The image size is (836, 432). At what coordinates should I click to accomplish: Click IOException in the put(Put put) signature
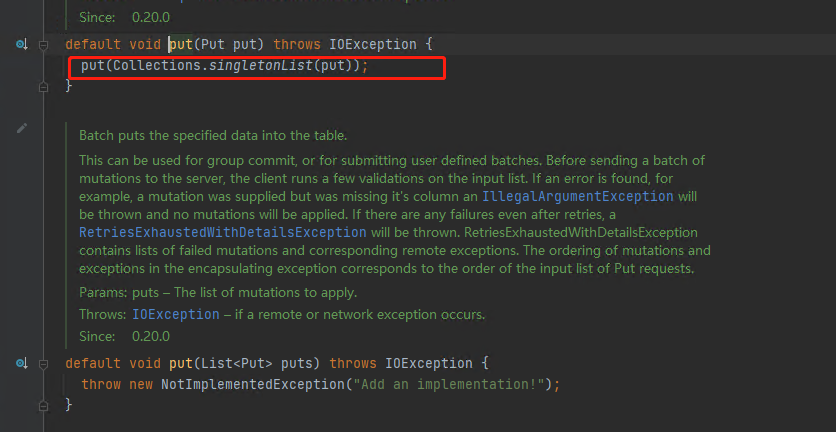pyautogui.click(x=372, y=44)
